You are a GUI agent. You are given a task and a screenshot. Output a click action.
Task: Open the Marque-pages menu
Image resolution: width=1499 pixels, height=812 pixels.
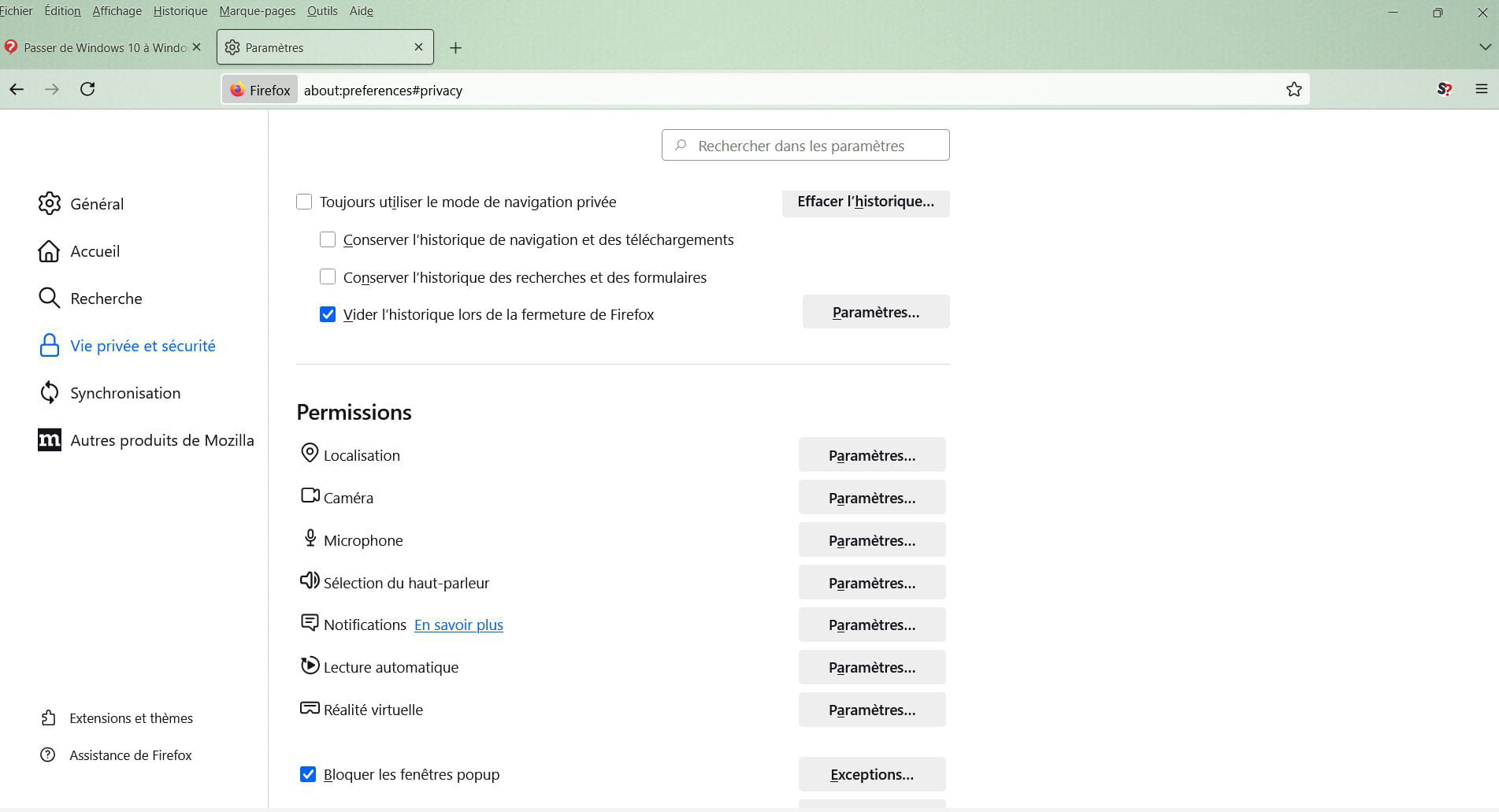click(258, 11)
